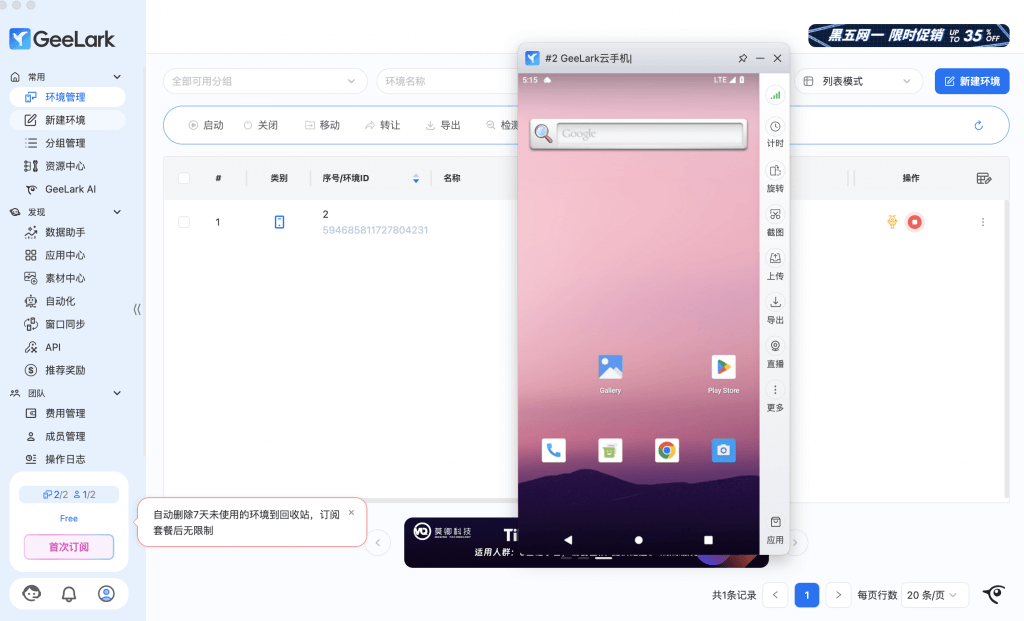Open the Play Store app on phone
The height and width of the screenshot is (621, 1024).
(x=723, y=367)
